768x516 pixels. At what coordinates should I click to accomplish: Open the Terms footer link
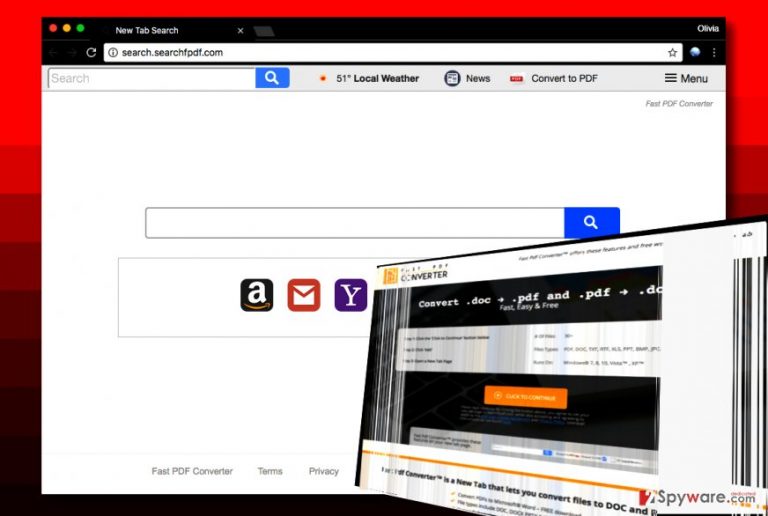click(270, 471)
